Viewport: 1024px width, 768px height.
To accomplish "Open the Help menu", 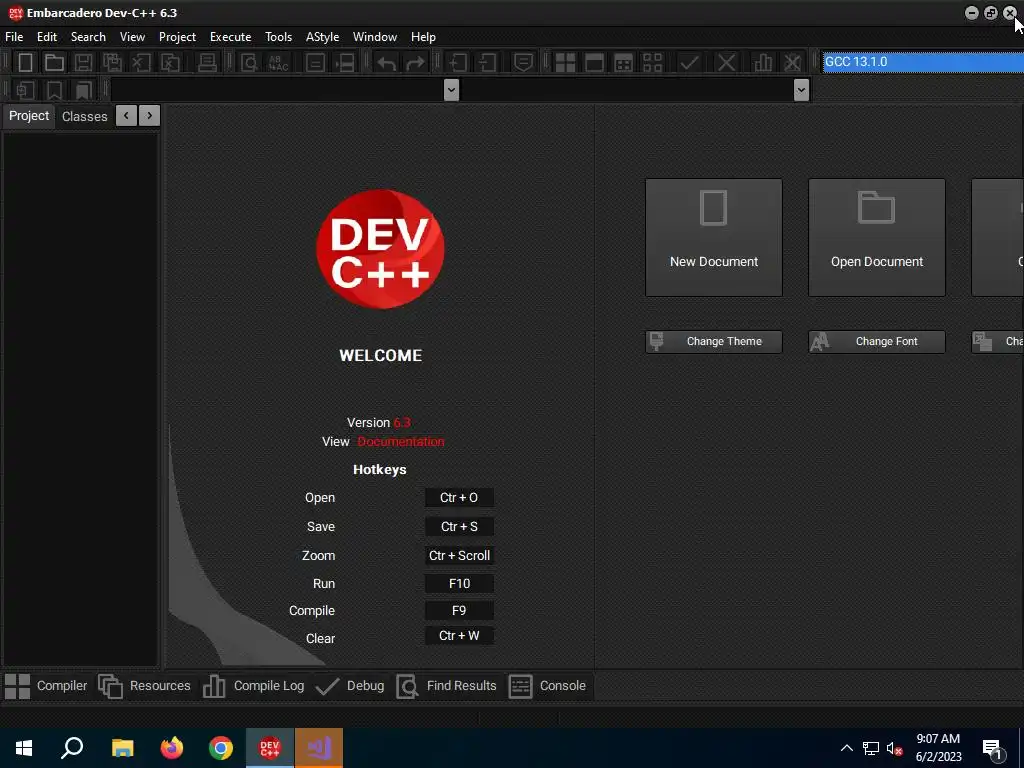I will coord(423,37).
